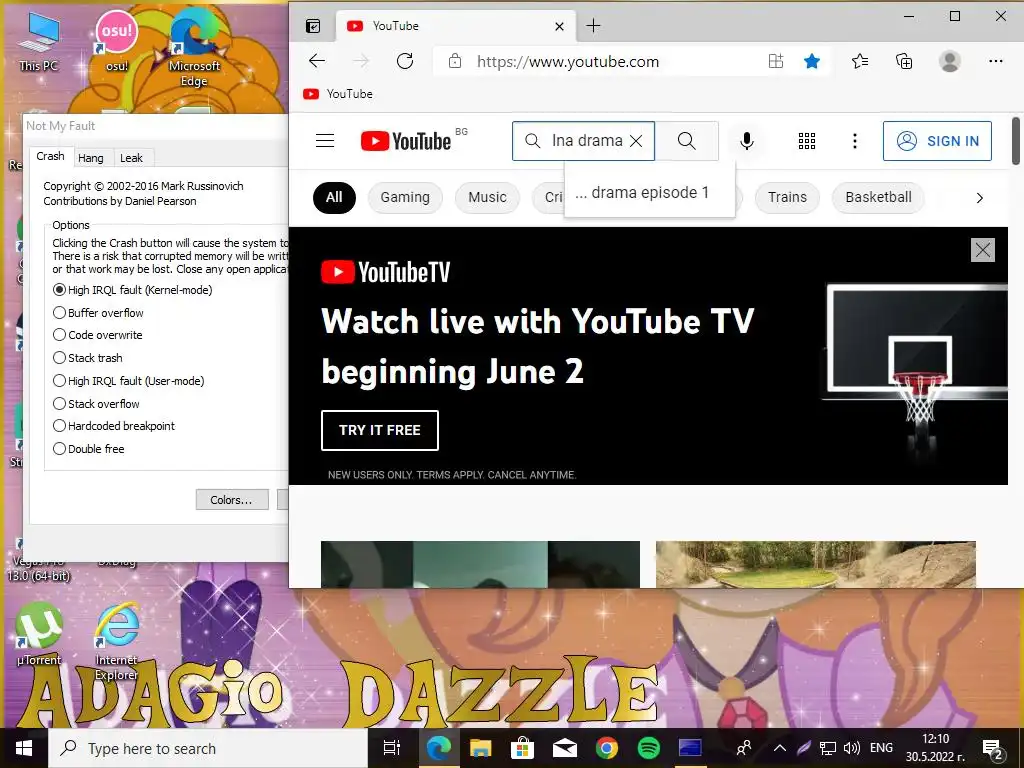The width and height of the screenshot is (1024, 768).
Task: Open the clock showing 12:10 in taskbar
Action: (x=935, y=748)
